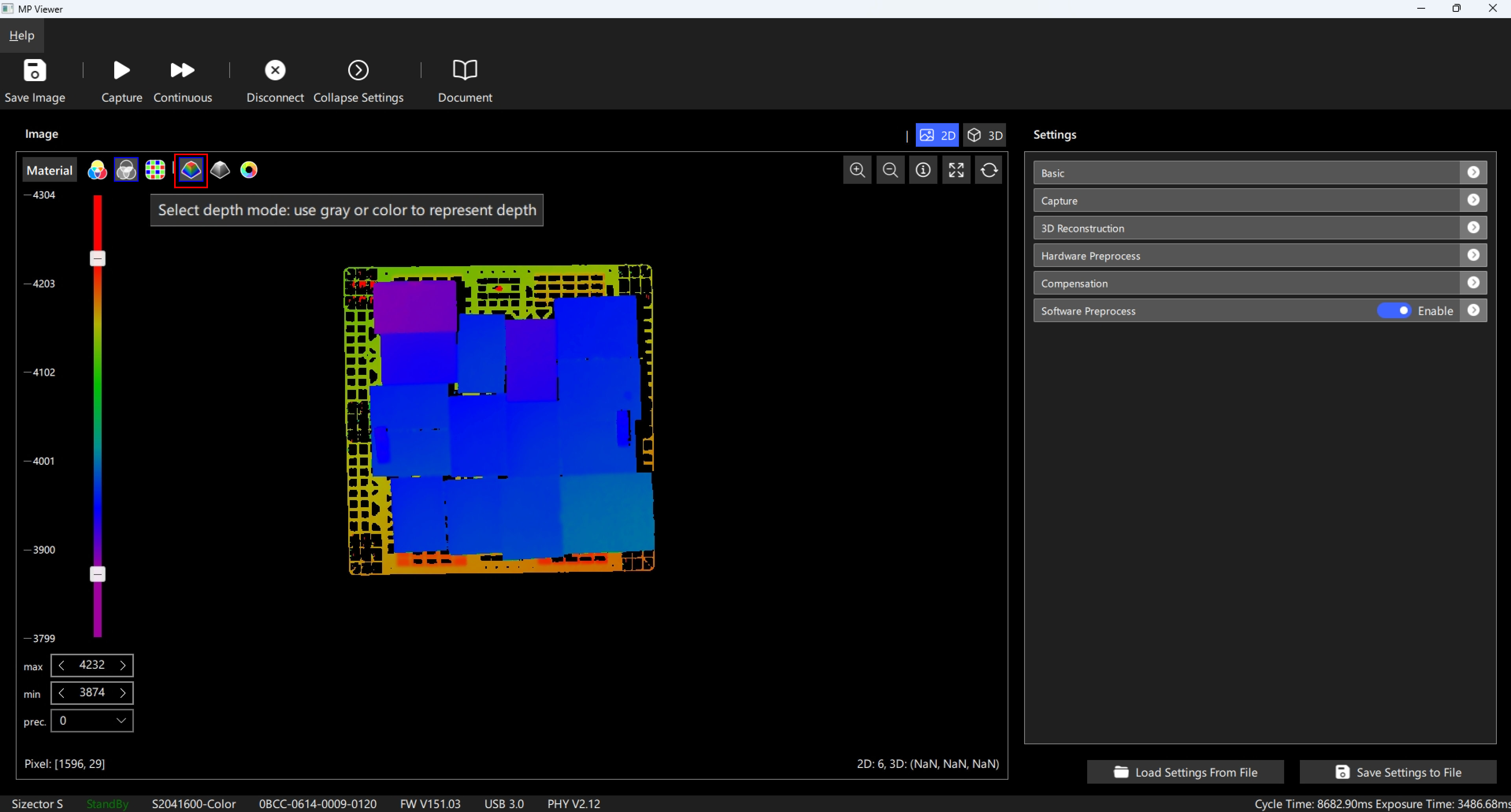Zoom in on the image

click(x=858, y=170)
